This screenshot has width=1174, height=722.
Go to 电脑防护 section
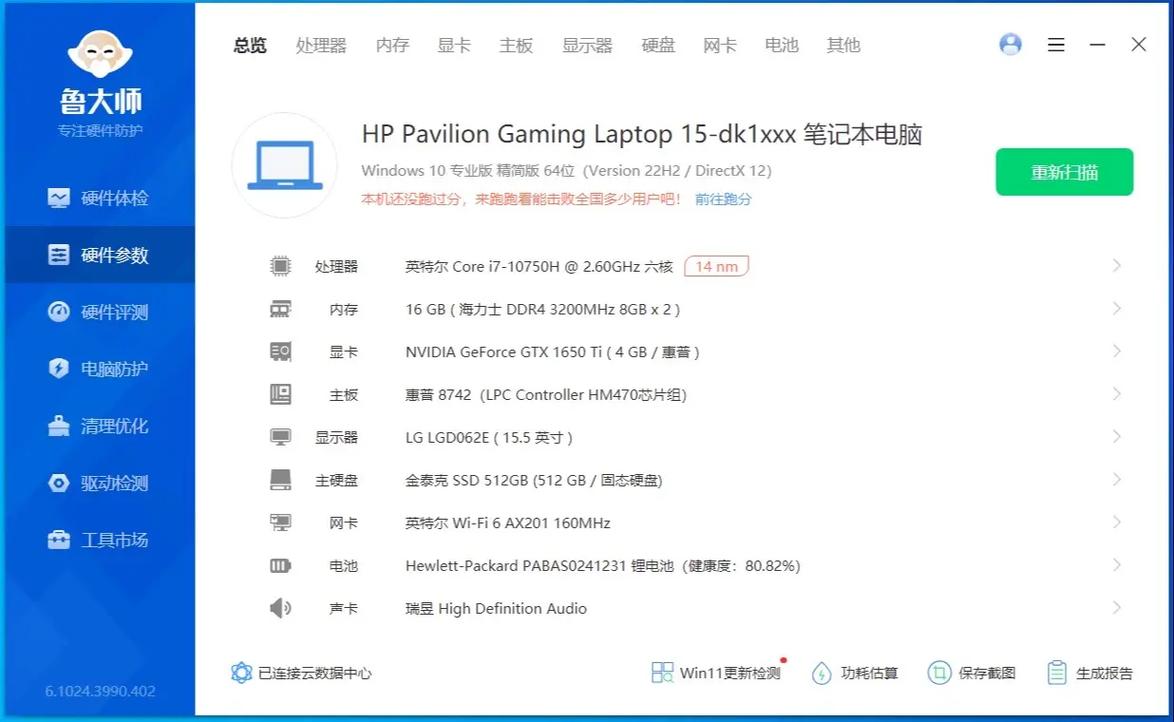click(x=100, y=368)
